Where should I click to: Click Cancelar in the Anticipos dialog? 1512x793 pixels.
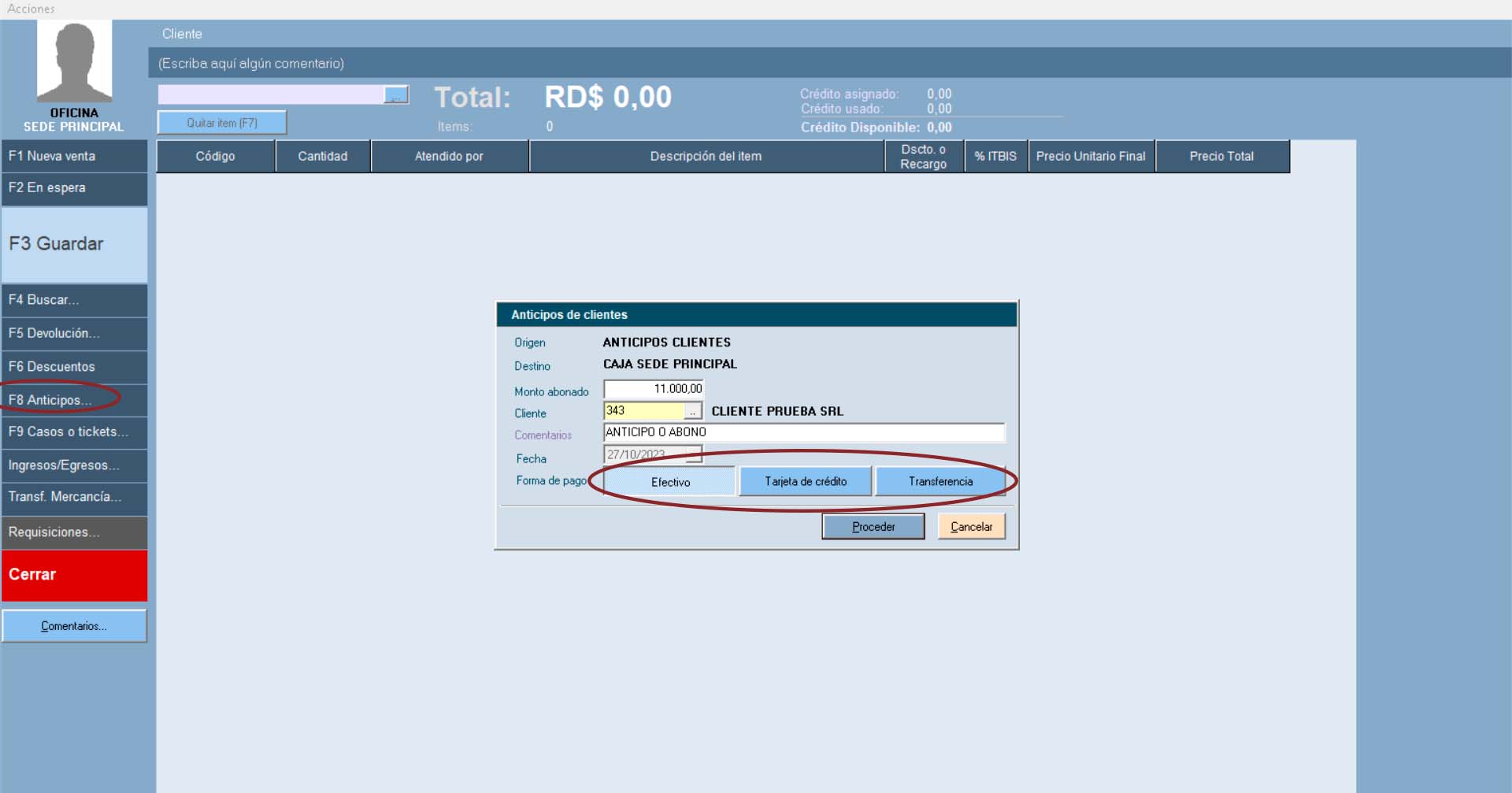pos(971,527)
